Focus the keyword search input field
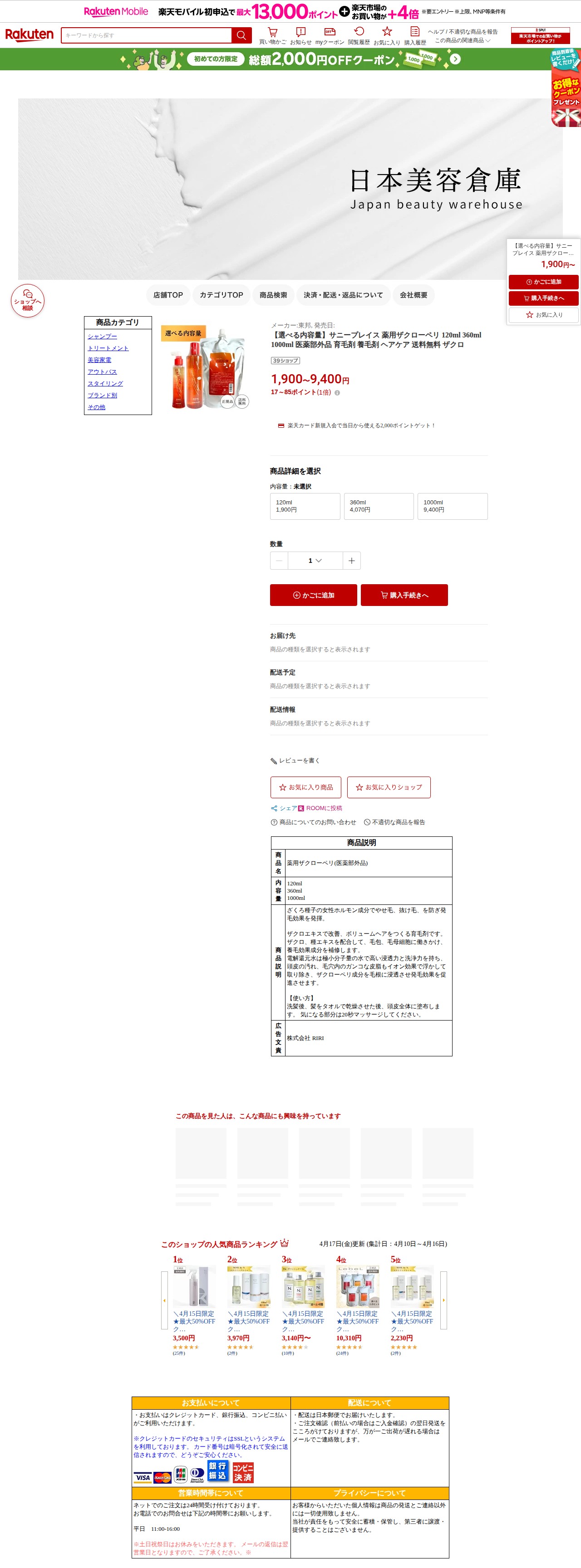Image resolution: width=581 pixels, height=1568 pixels. [146, 35]
